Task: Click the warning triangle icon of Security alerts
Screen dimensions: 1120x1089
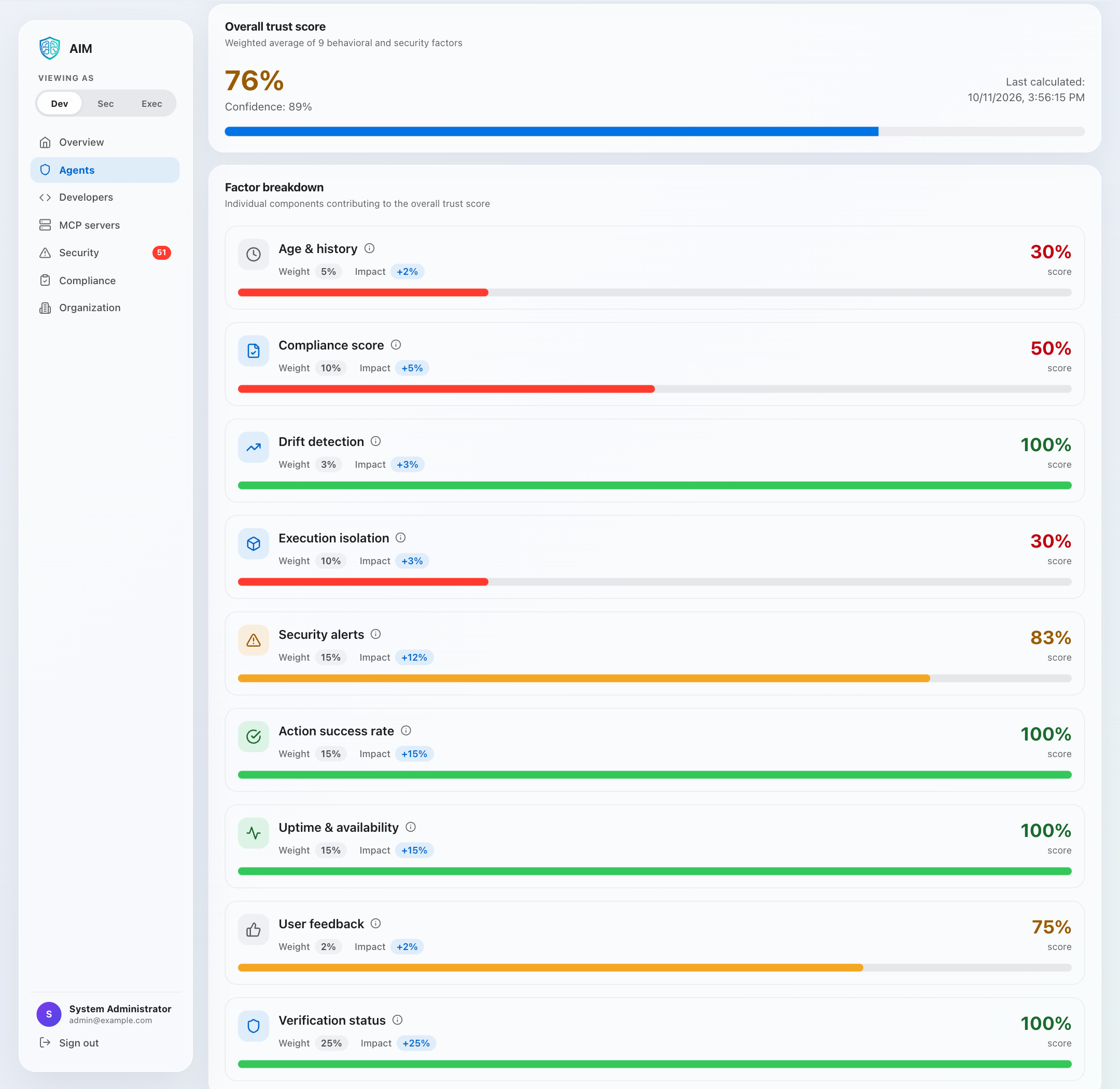Action: pos(254,640)
